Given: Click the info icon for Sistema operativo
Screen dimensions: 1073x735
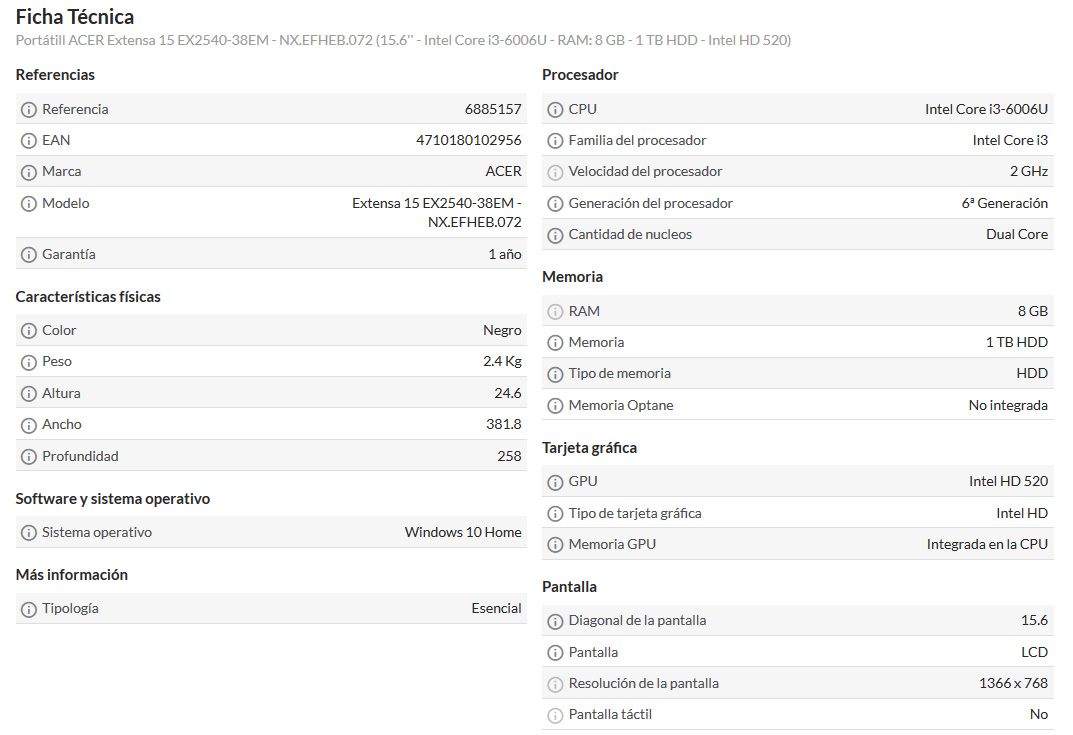Looking at the screenshot, I should click(x=29, y=533).
